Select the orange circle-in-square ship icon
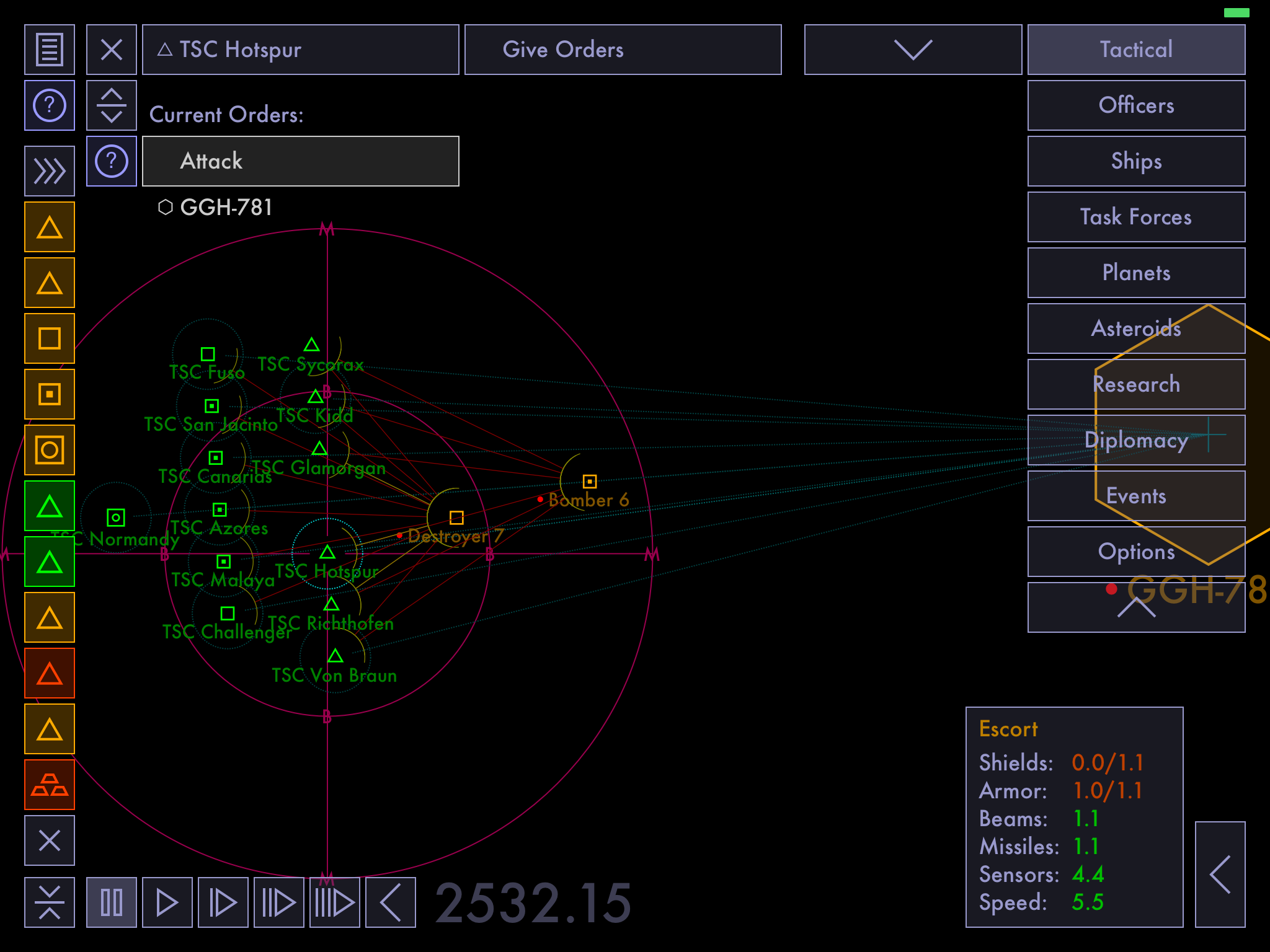This screenshot has width=1270, height=952. point(50,450)
